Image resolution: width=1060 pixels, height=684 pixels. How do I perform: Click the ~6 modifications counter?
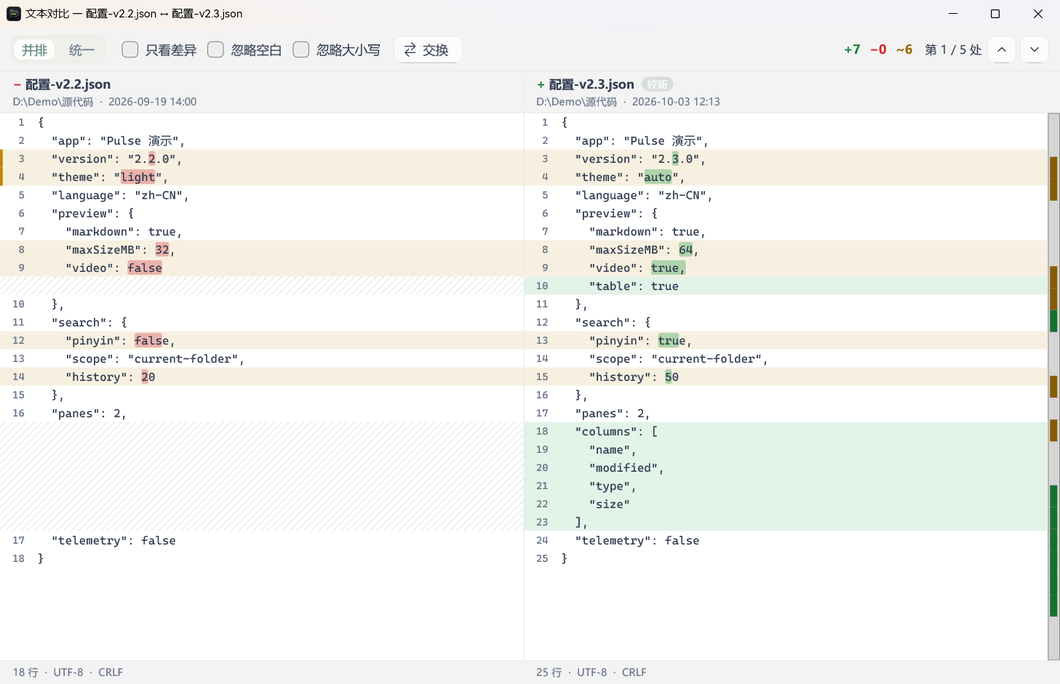[x=905, y=50]
